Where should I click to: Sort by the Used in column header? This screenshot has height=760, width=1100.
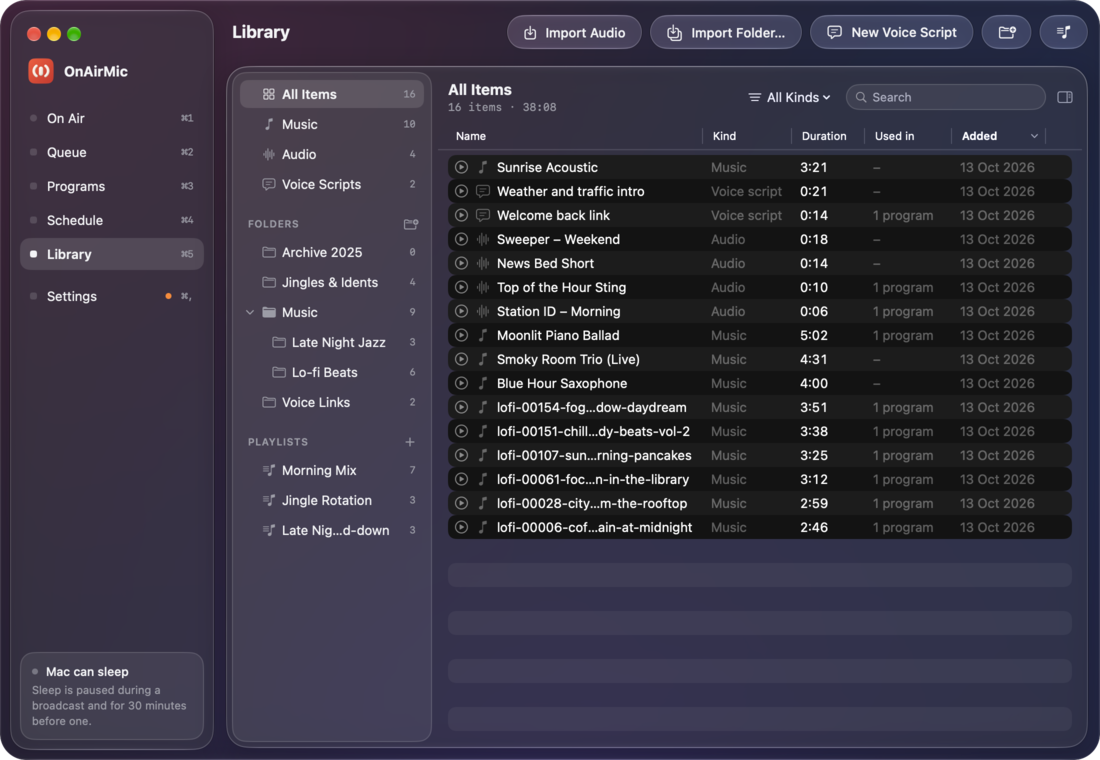(x=894, y=136)
